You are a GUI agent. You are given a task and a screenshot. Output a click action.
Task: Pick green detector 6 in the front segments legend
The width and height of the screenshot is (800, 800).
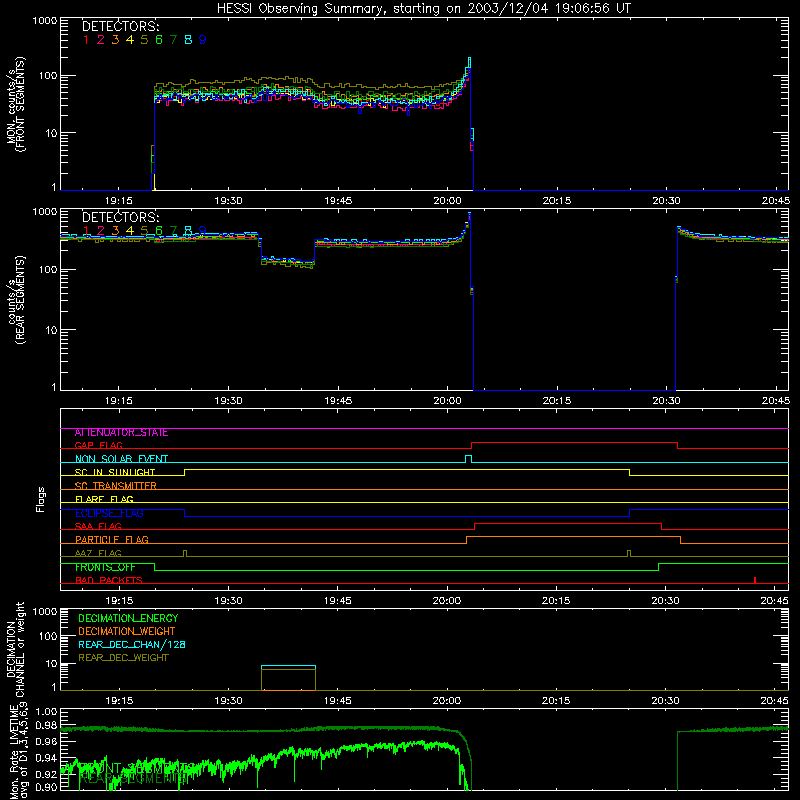click(159, 40)
